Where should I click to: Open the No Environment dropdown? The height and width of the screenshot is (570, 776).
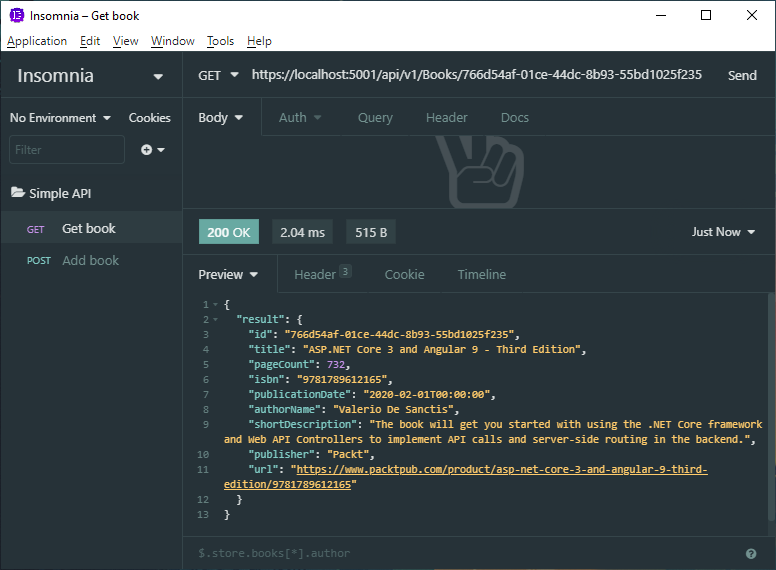[60, 118]
